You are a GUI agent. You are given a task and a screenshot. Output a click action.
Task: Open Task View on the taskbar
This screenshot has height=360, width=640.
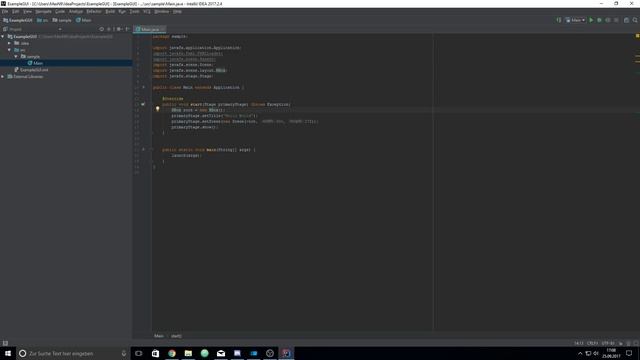point(139,353)
